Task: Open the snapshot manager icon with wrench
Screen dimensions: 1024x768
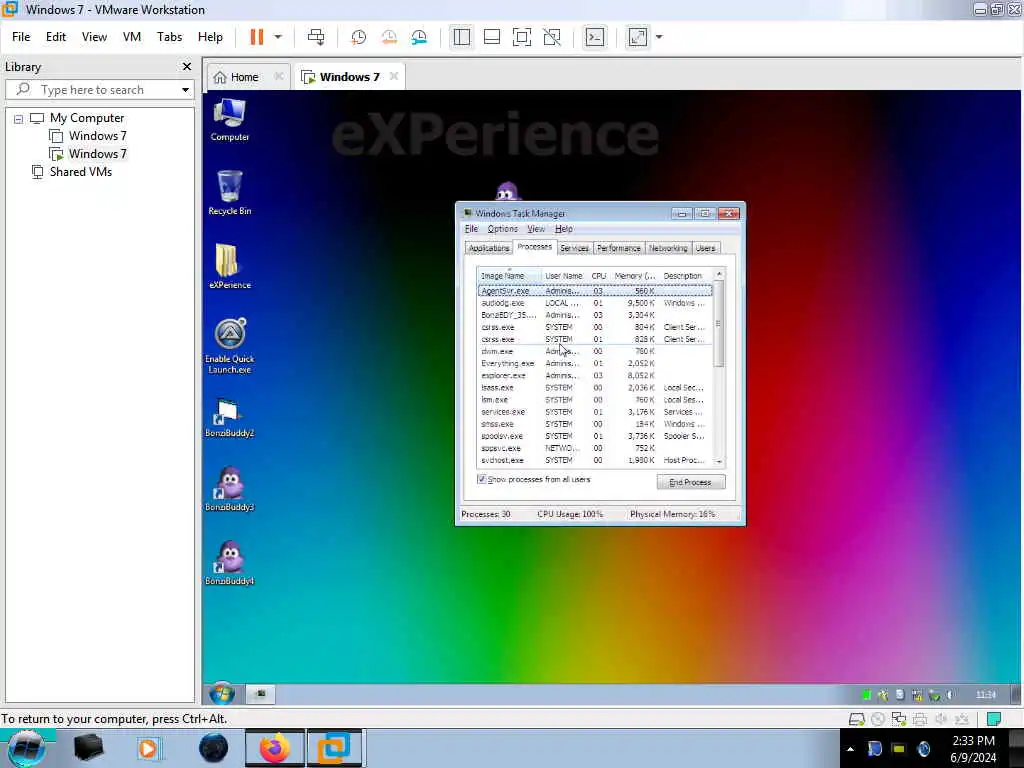Action: click(x=419, y=37)
